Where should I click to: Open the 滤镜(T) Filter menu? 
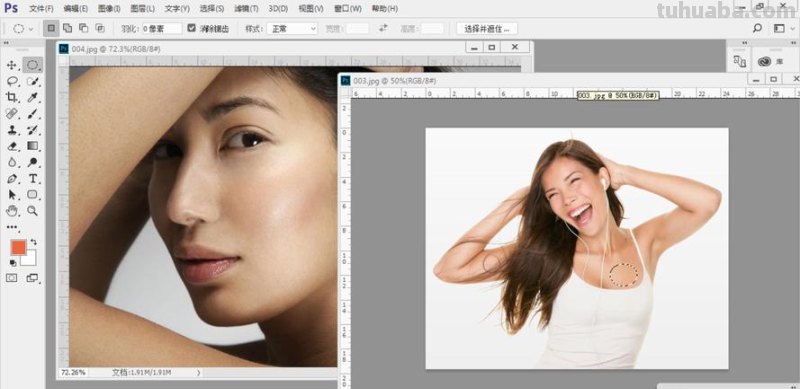(246, 9)
